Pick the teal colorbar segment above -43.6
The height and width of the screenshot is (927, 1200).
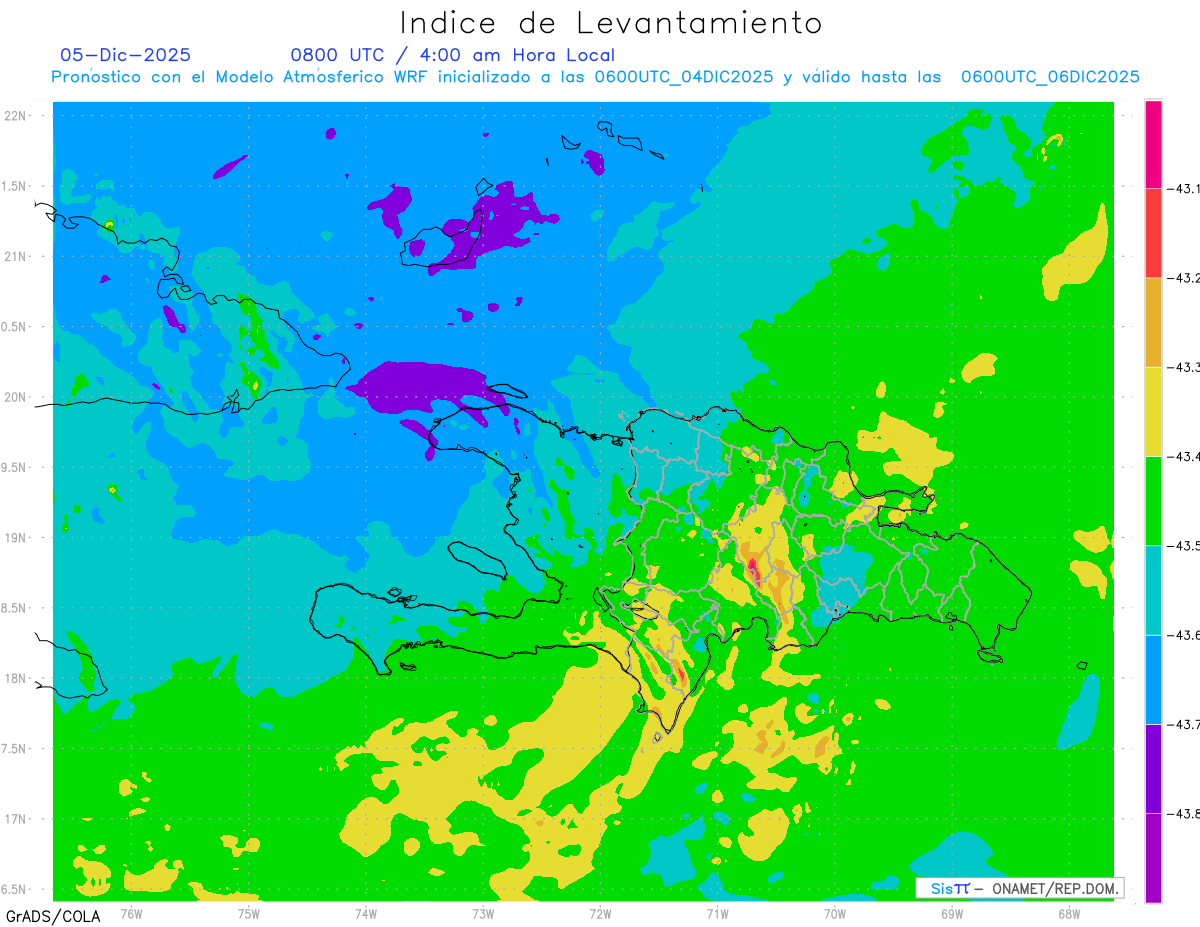(x=1153, y=590)
